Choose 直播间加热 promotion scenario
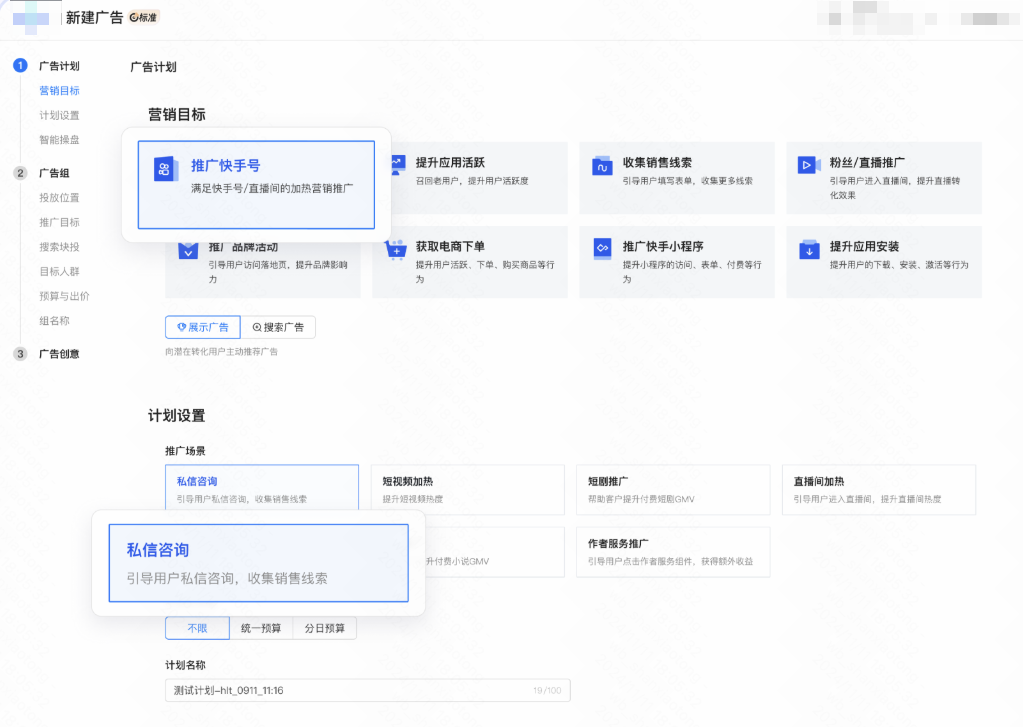This screenshot has width=1023, height=727. click(x=878, y=489)
